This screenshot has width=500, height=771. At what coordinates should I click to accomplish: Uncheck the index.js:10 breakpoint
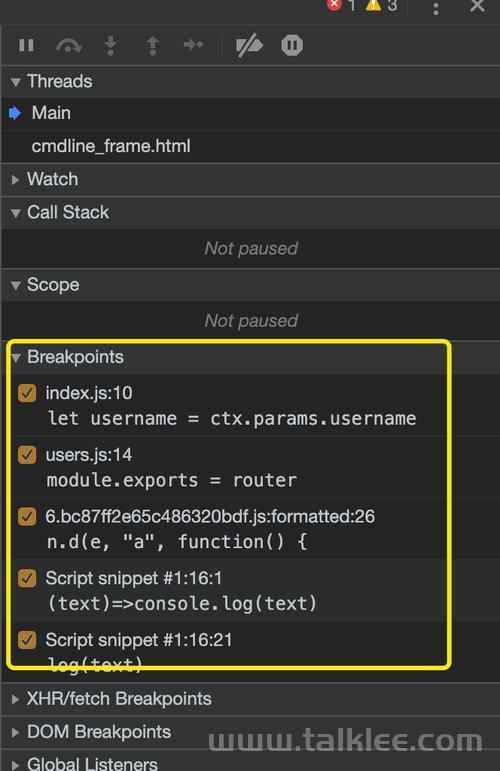click(x=27, y=393)
